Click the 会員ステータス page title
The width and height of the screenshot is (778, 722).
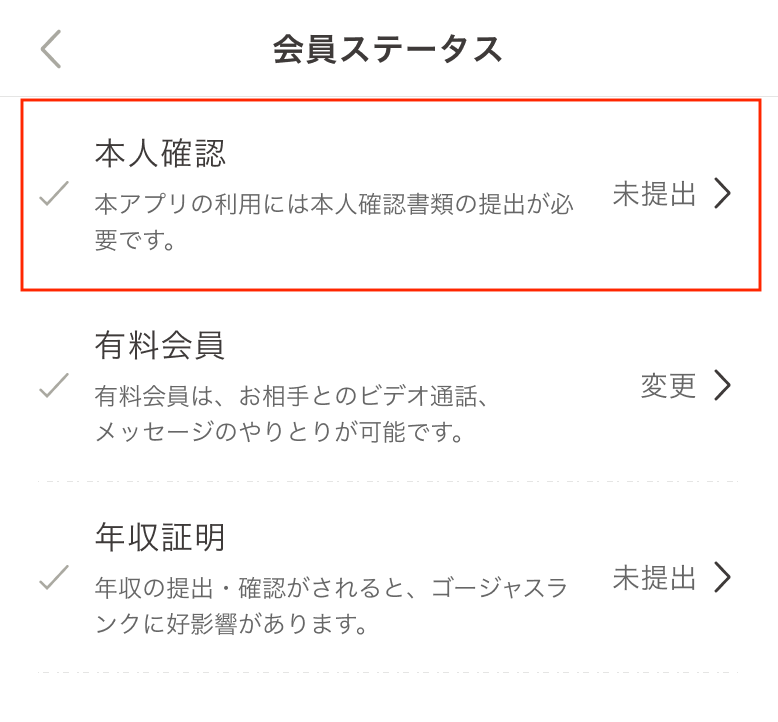point(388,49)
